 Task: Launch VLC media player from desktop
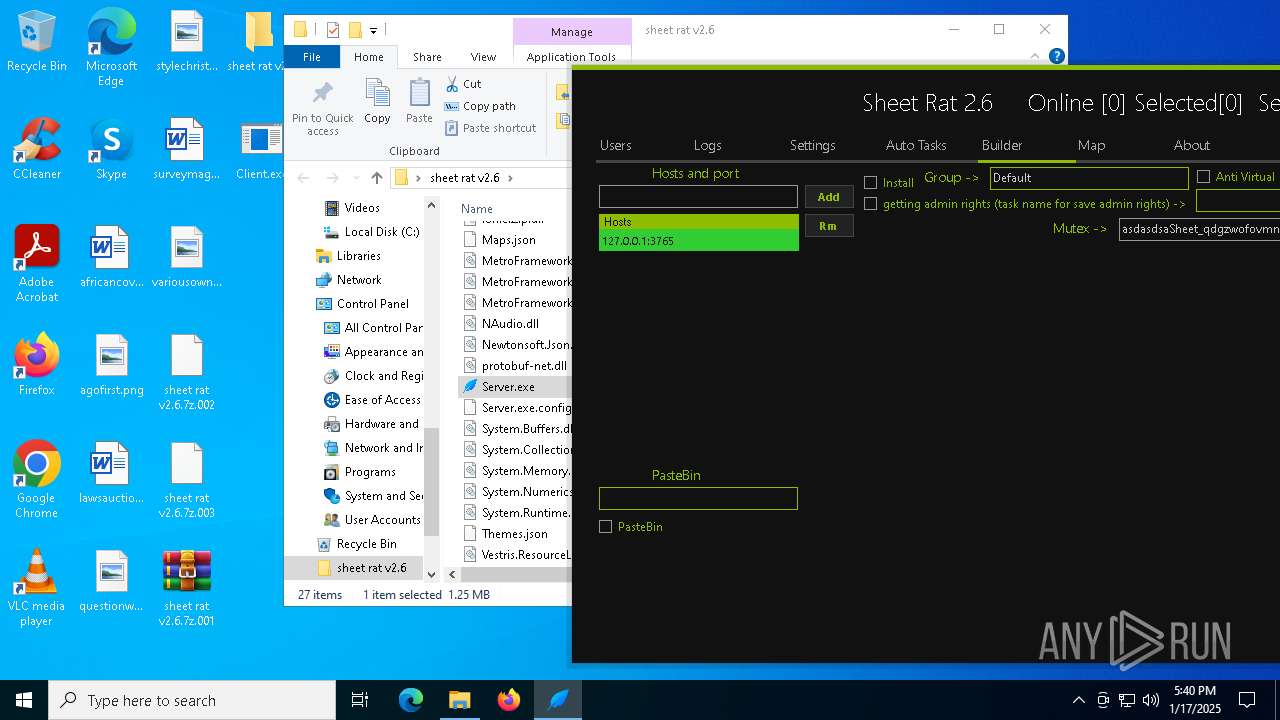[x=37, y=588]
